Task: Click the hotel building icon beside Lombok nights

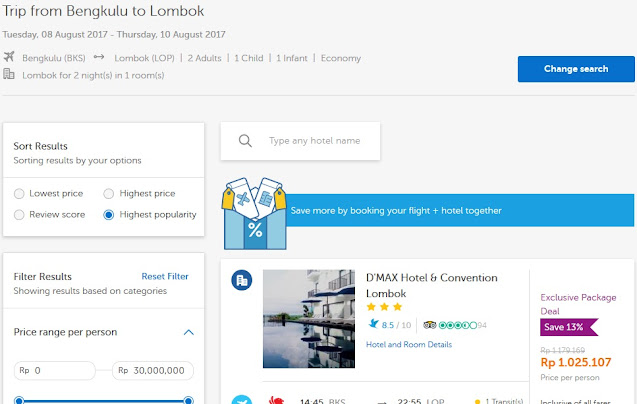Action: point(9,74)
